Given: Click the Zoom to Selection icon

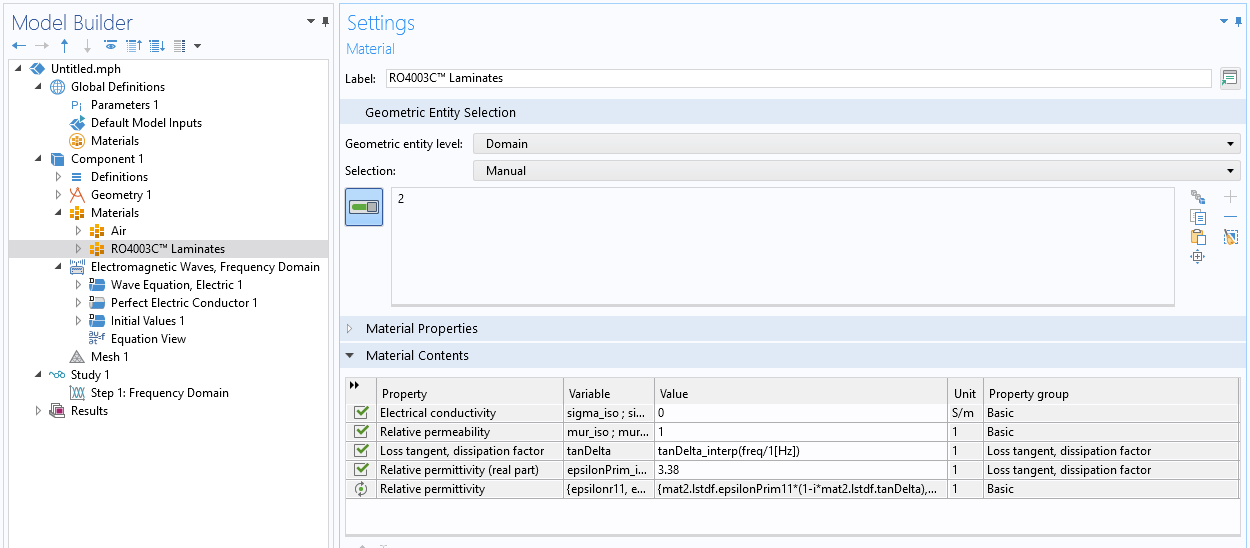Looking at the screenshot, I should tap(1198, 257).
